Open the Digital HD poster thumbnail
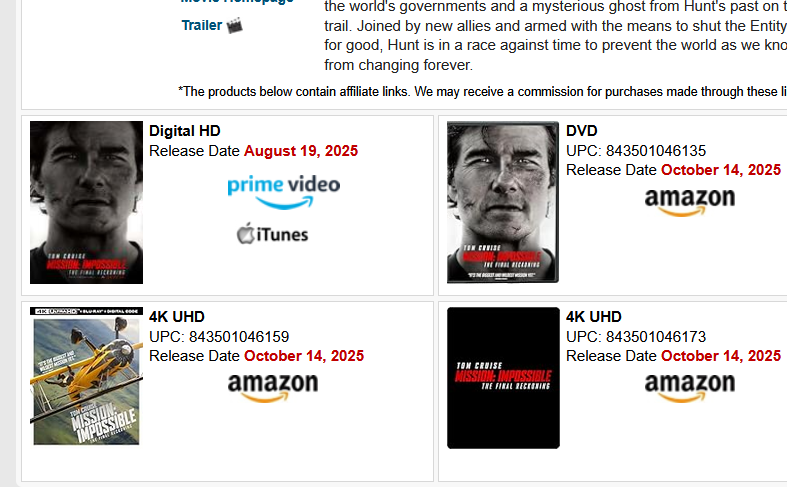Screen dimensions: 787x487 coord(86,202)
